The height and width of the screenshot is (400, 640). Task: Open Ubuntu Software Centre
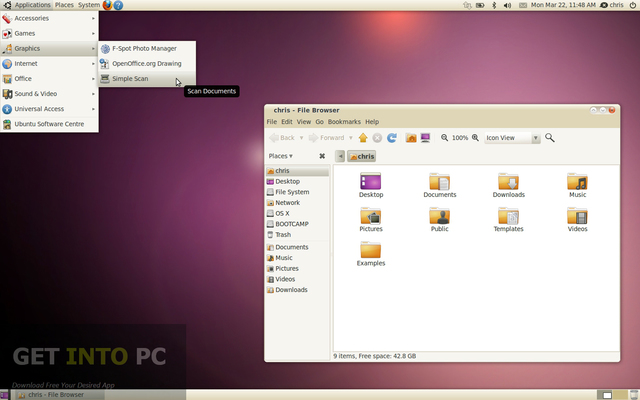click(49, 124)
